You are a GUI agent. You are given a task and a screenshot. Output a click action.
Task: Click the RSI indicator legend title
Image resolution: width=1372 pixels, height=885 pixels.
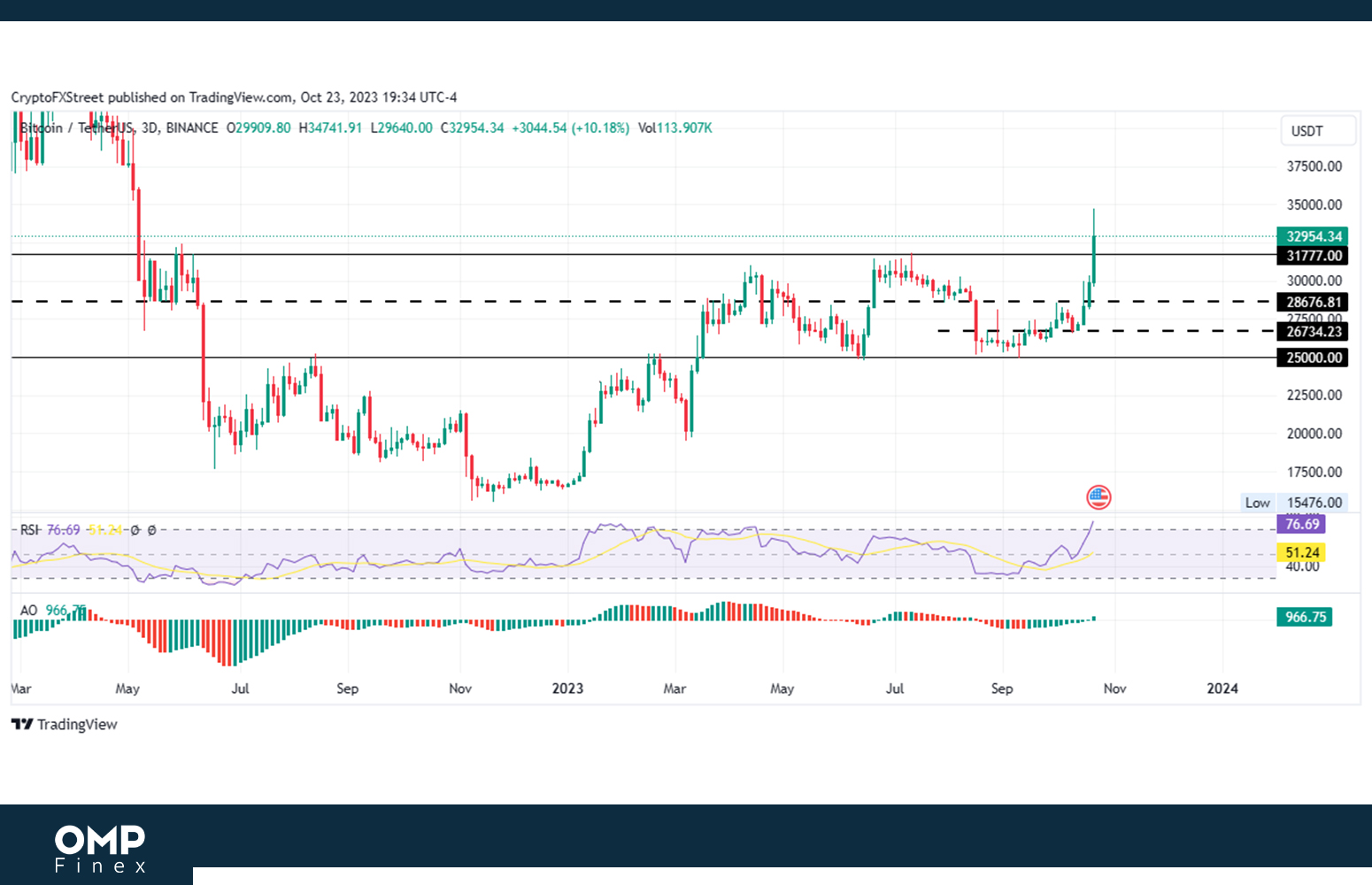click(x=29, y=530)
